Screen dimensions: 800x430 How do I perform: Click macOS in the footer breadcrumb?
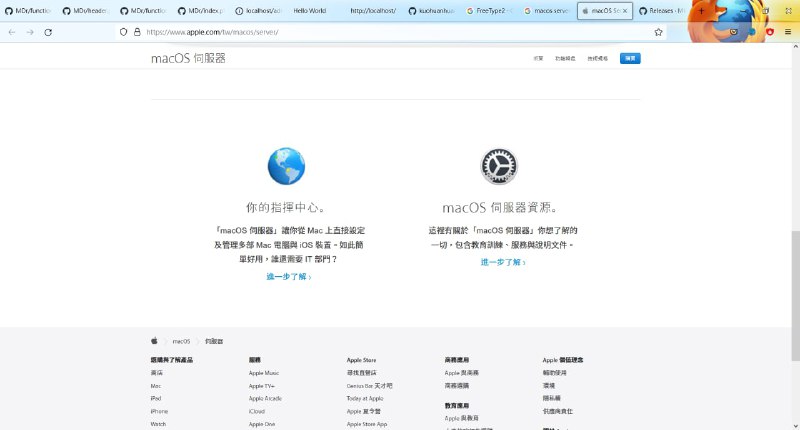coord(181,341)
